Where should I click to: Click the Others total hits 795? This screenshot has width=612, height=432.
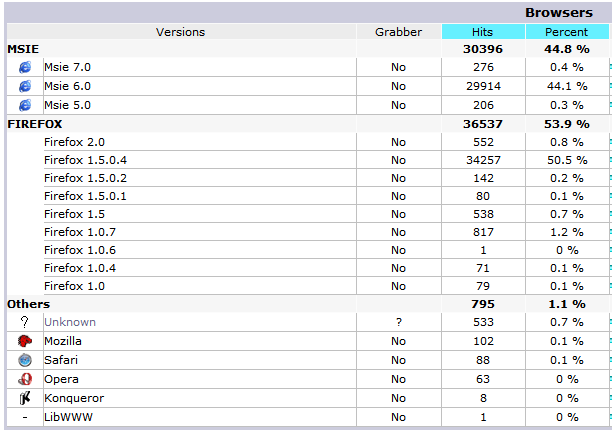(x=483, y=304)
